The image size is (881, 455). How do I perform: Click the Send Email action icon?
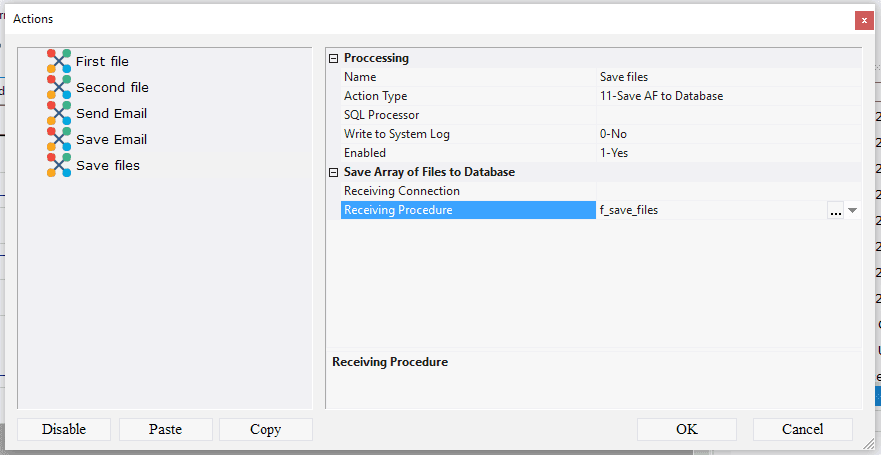point(59,113)
